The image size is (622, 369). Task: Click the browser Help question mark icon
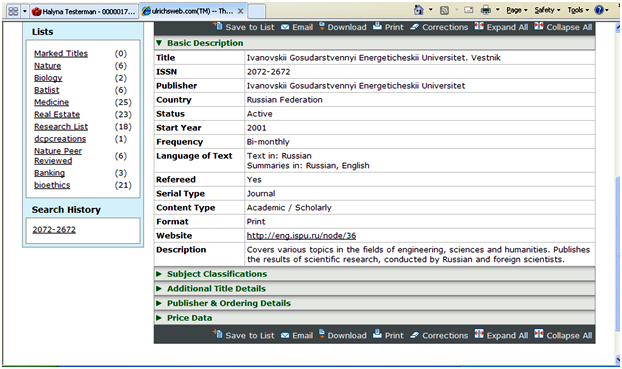599,10
